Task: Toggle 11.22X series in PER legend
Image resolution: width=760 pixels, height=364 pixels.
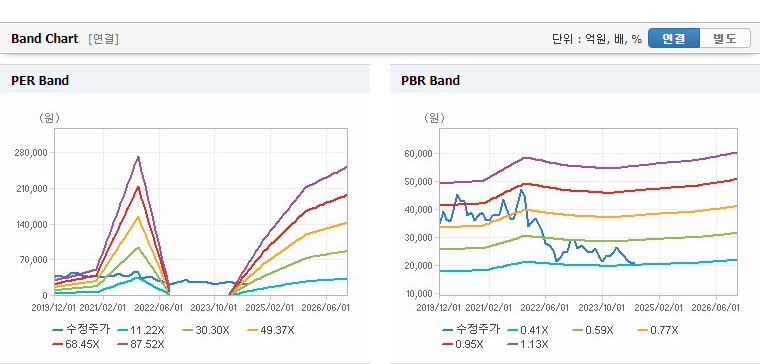Action: point(141,330)
